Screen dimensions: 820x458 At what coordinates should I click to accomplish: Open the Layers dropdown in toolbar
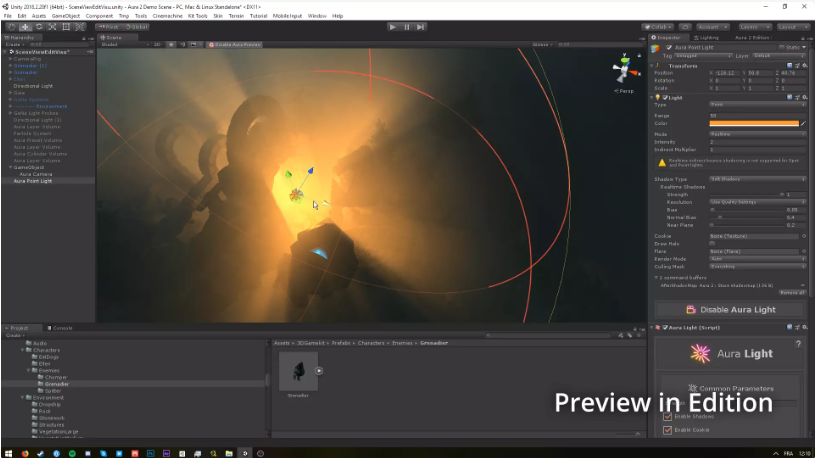[x=754, y=27]
